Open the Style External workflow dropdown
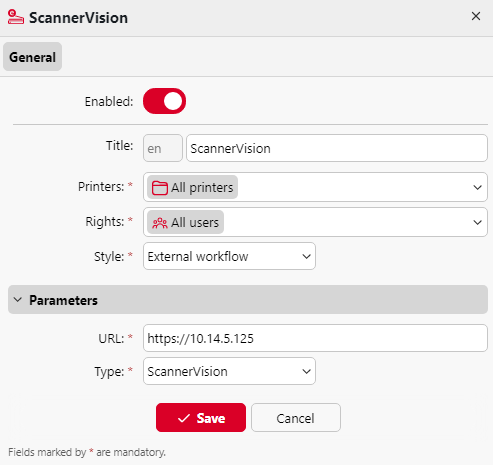Screen dimensions: 493x465 (229, 256)
